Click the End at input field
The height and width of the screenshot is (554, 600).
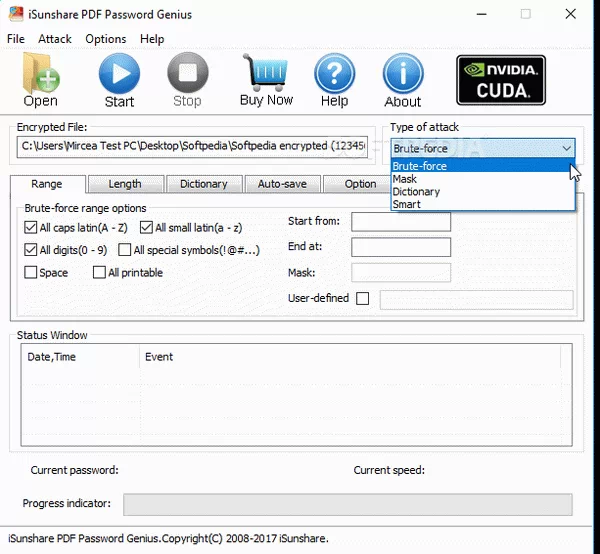401,247
